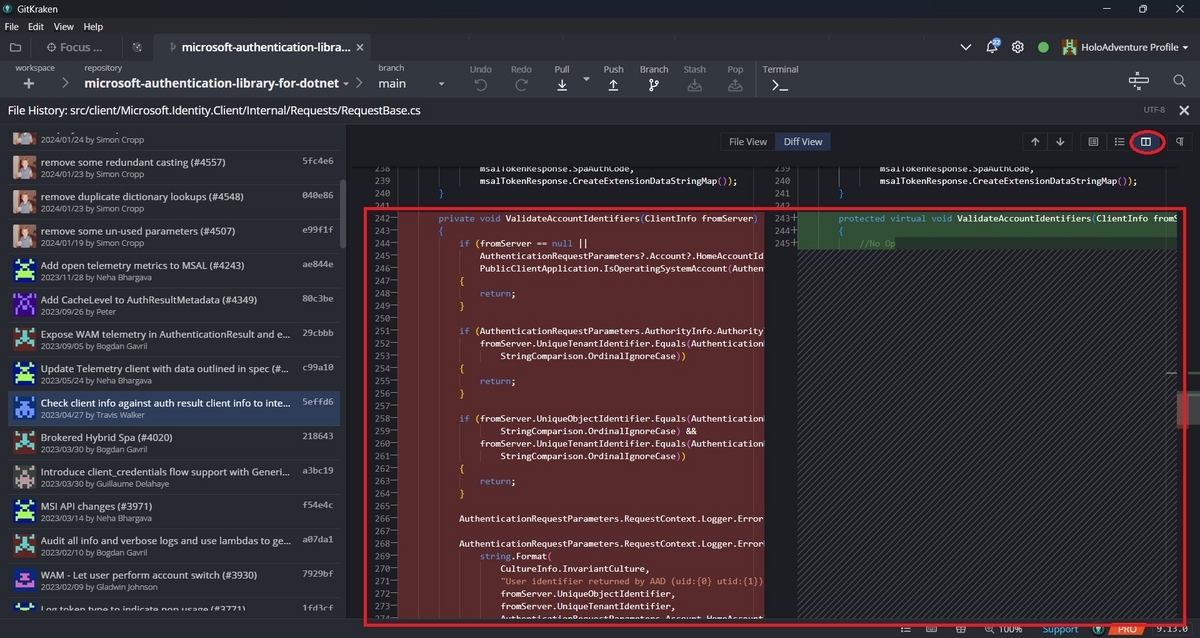1200x638 pixels.
Task: Select commit 'Check client info against auth result'
Action: pyautogui.click(x=174, y=409)
